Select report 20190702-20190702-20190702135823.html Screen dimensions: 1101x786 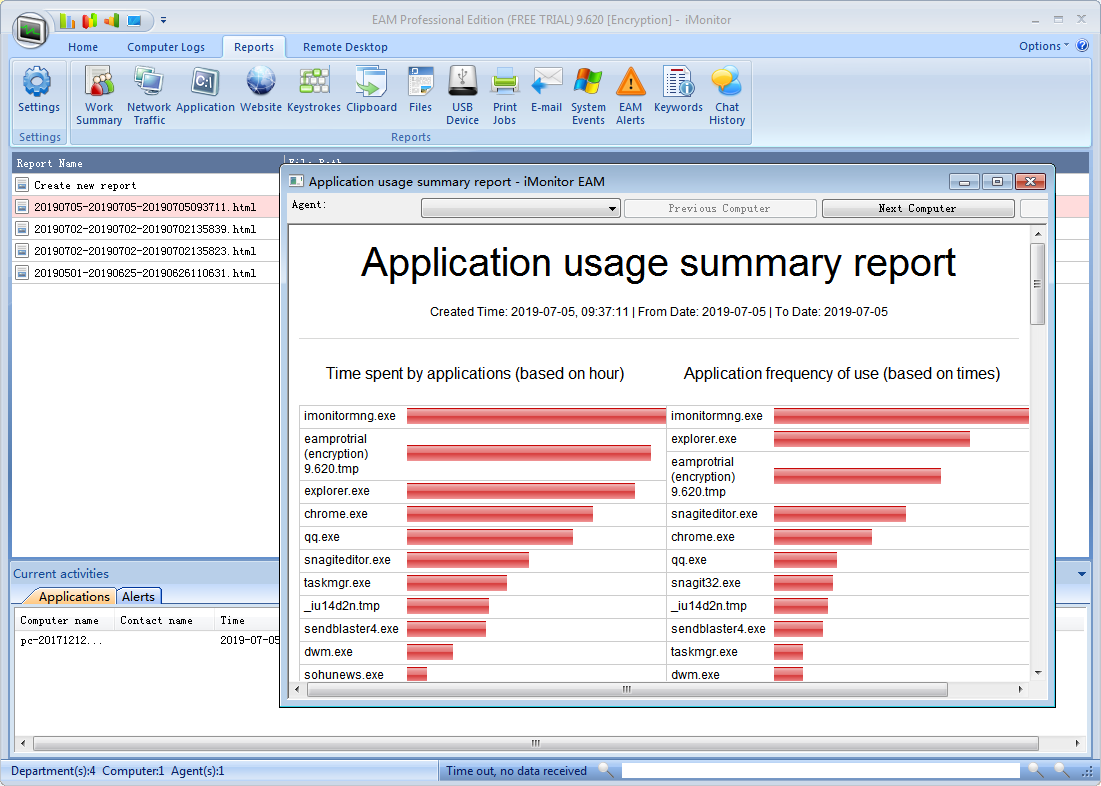pos(146,251)
